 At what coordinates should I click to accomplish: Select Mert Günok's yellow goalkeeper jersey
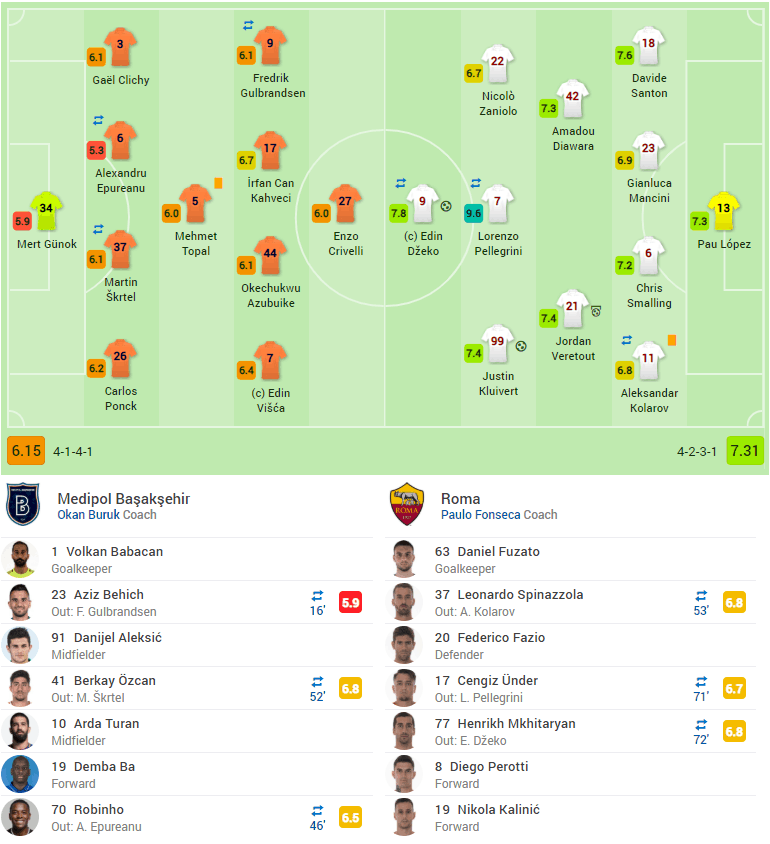point(46,211)
